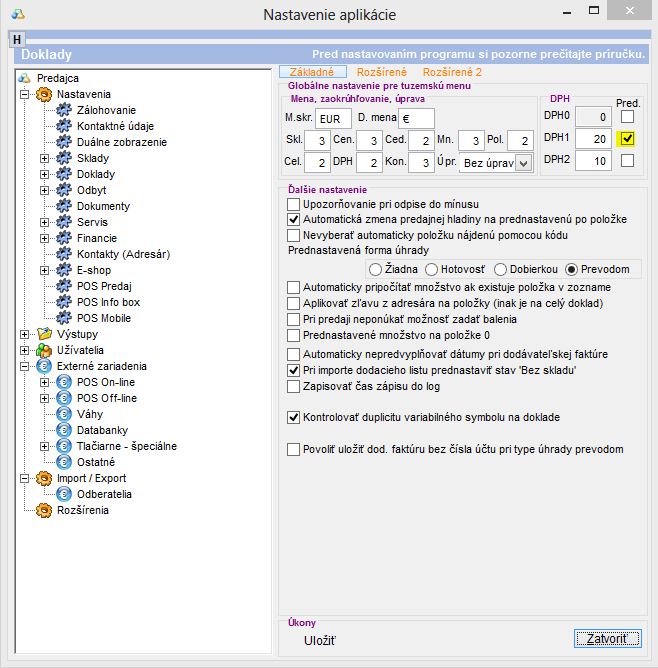This screenshot has height=668, width=658.
Task: Click the Databanky euro icon
Action: 65,430
